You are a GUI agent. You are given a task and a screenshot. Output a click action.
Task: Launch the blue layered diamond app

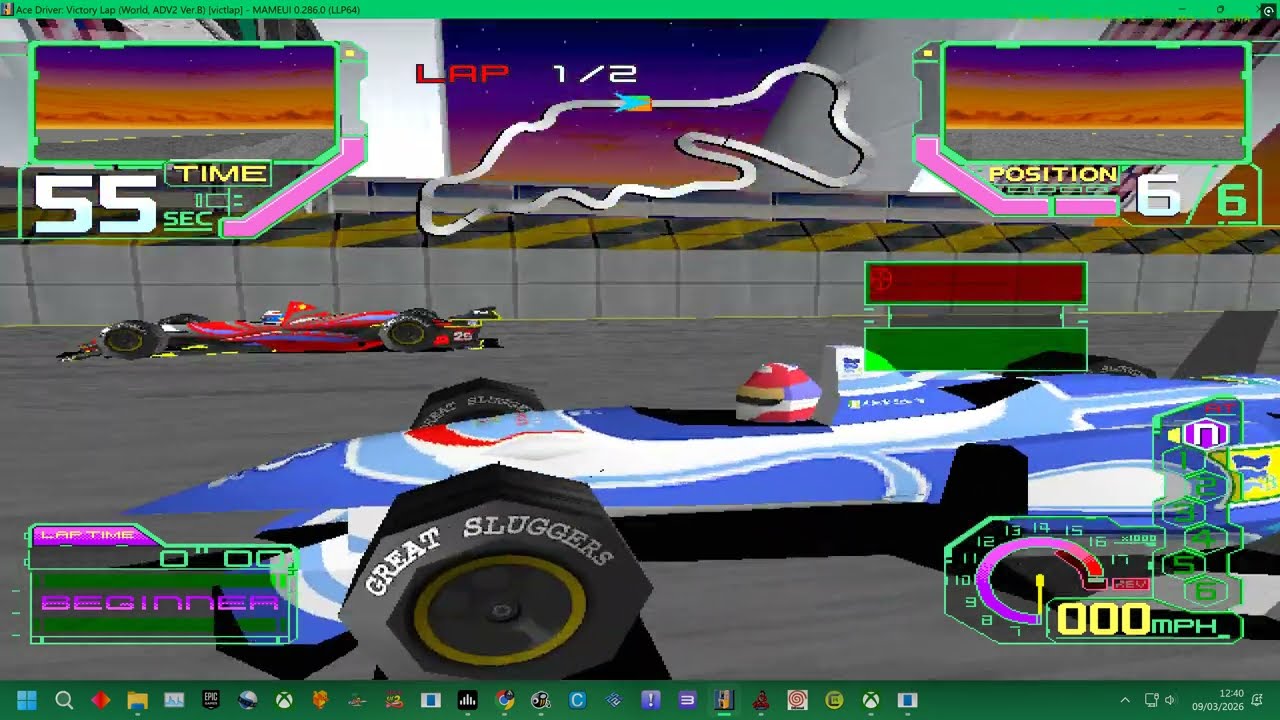pyautogui.click(x=614, y=700)
